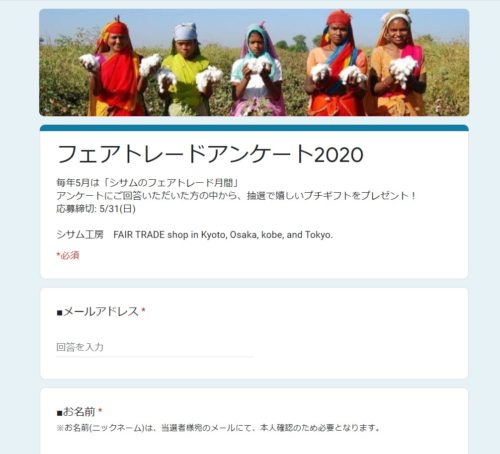Click the シサム工房 FAIR TRADE shop description line
The width and height of the screenshot is (500, 454).
(x=194, y=235)
